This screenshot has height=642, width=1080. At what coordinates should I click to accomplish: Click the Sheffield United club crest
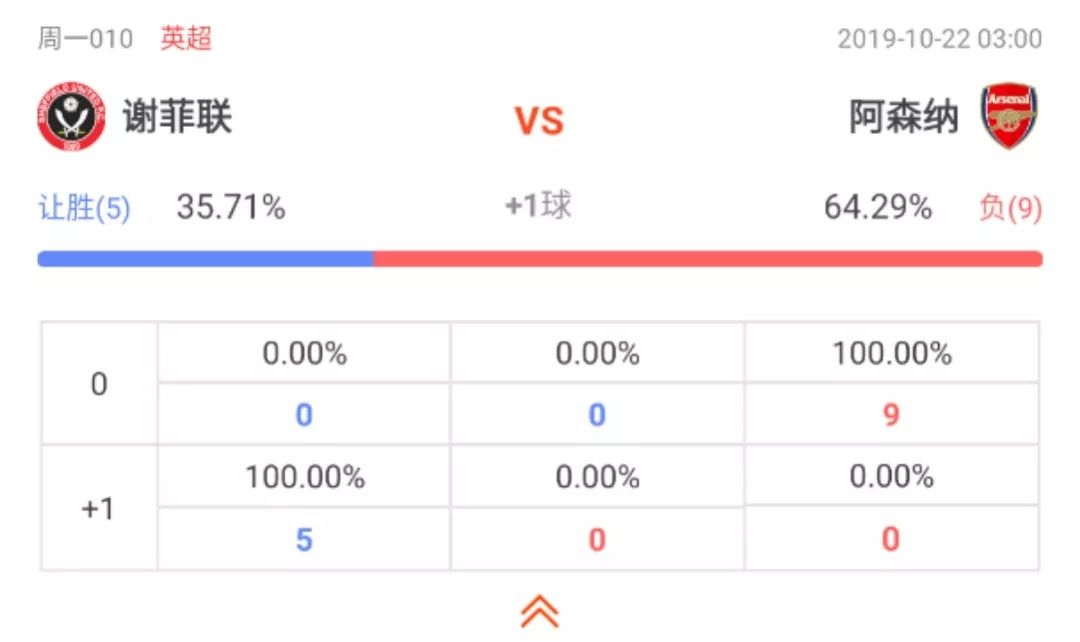pos(71,116)
